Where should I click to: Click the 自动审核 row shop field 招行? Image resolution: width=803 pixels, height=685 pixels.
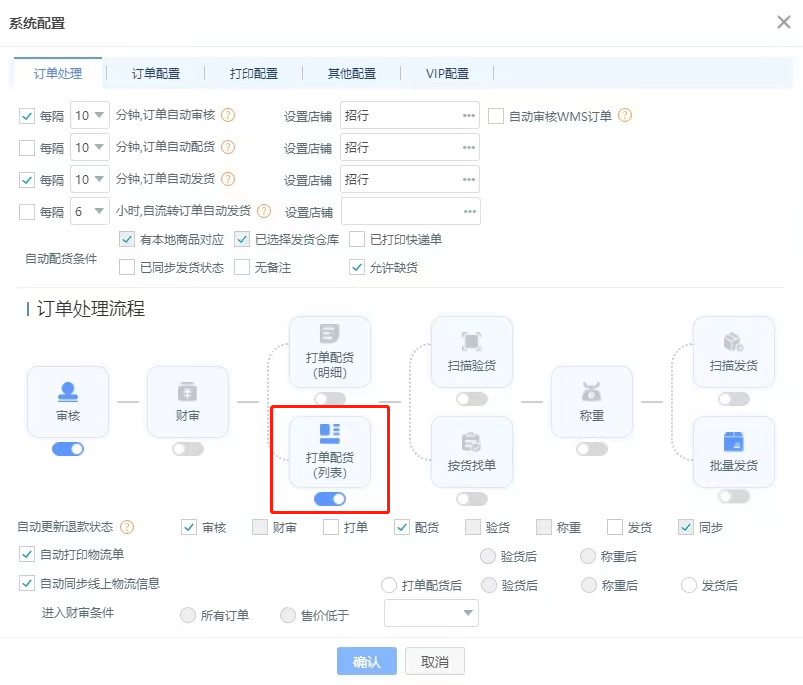coord(410,115)
